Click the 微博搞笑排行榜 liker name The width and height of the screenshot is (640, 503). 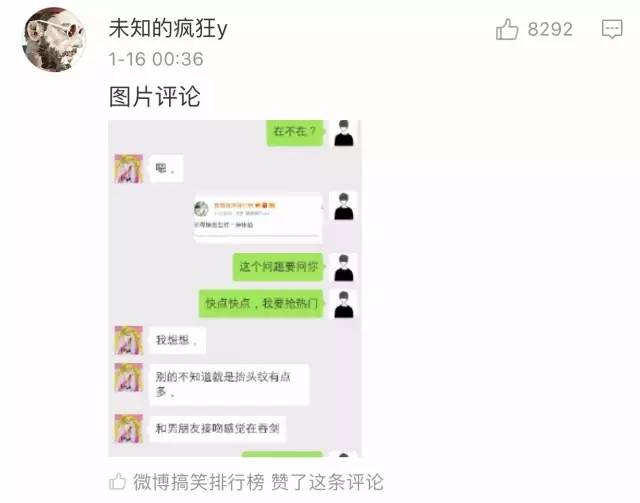[x=198, y=482]
